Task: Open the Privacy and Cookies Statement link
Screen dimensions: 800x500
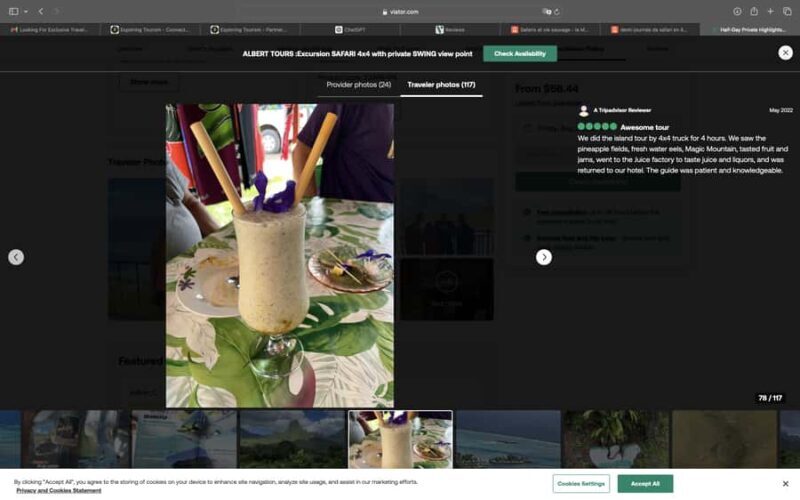Action: (x=58, y=490)
